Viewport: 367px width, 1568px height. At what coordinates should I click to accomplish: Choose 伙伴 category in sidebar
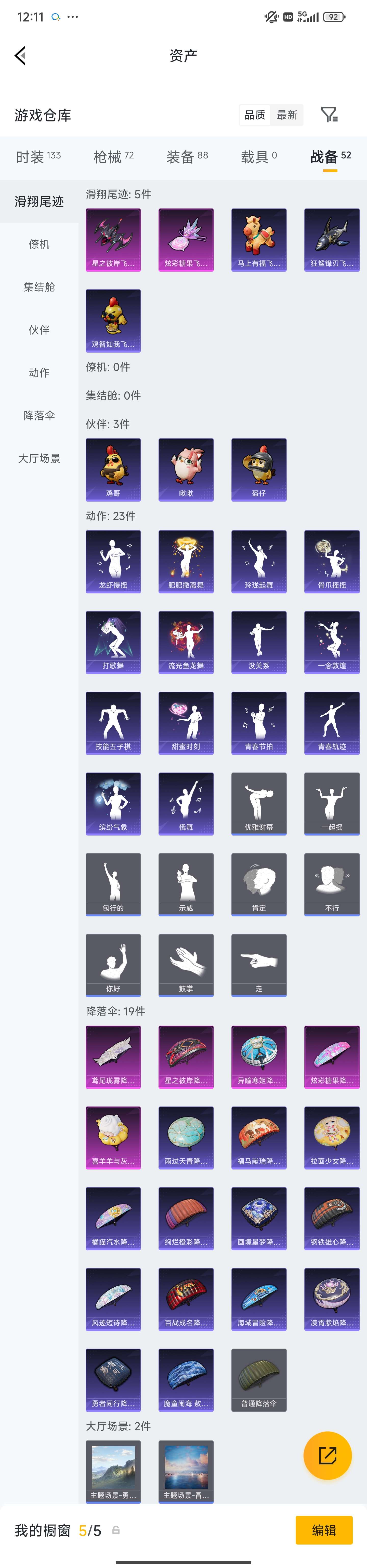point(40,330)
